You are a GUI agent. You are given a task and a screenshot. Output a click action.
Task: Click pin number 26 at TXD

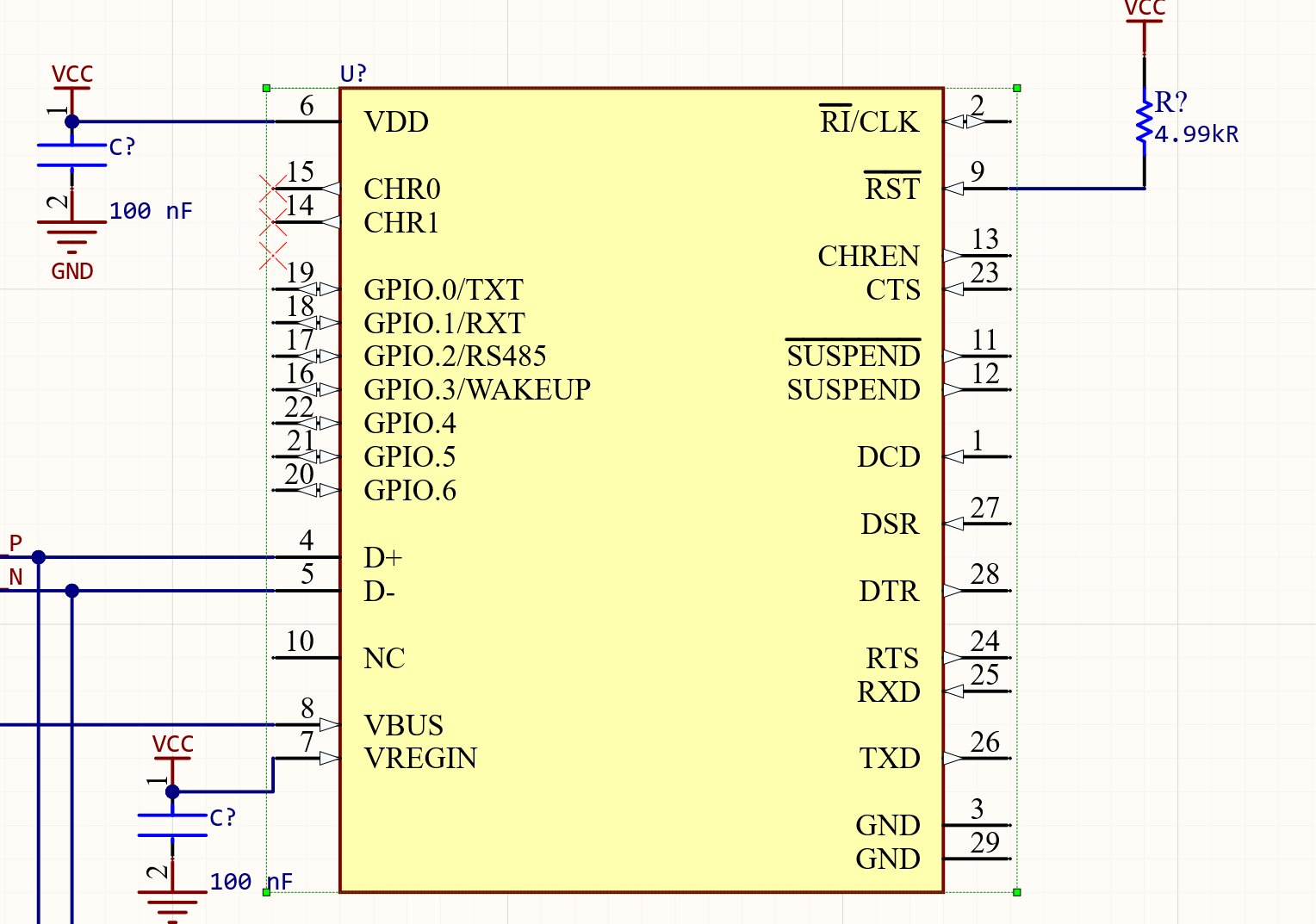point(985,742)
